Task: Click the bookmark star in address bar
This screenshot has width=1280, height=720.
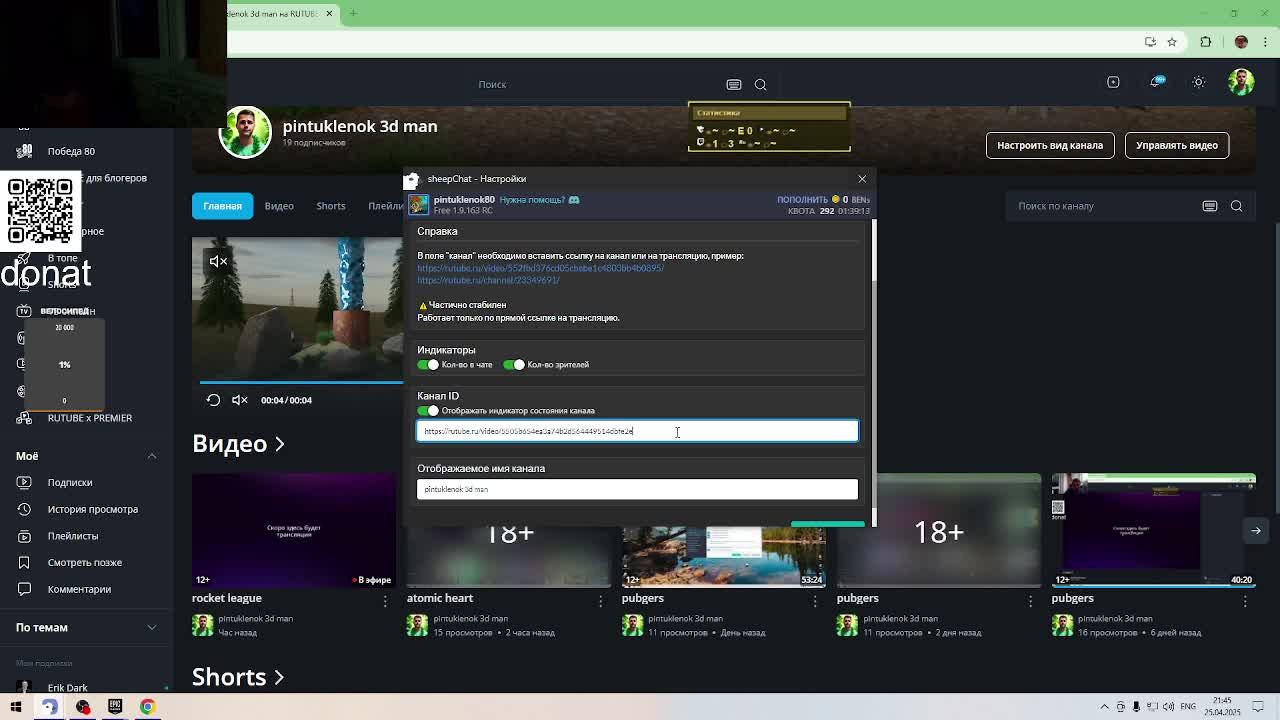Action: tap(1172, 42)
